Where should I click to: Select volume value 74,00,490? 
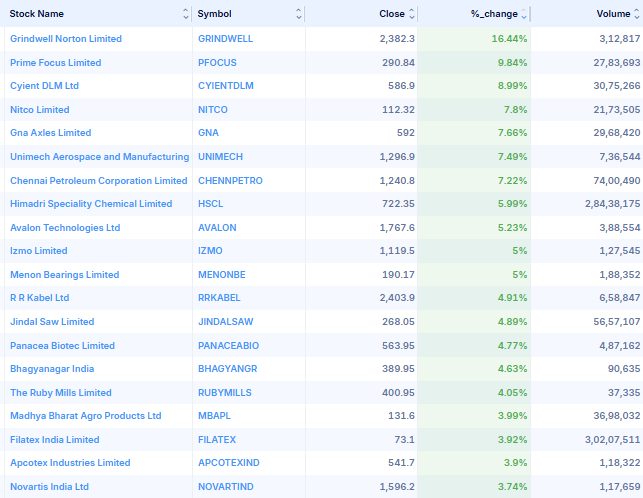[x=617, y=180]
